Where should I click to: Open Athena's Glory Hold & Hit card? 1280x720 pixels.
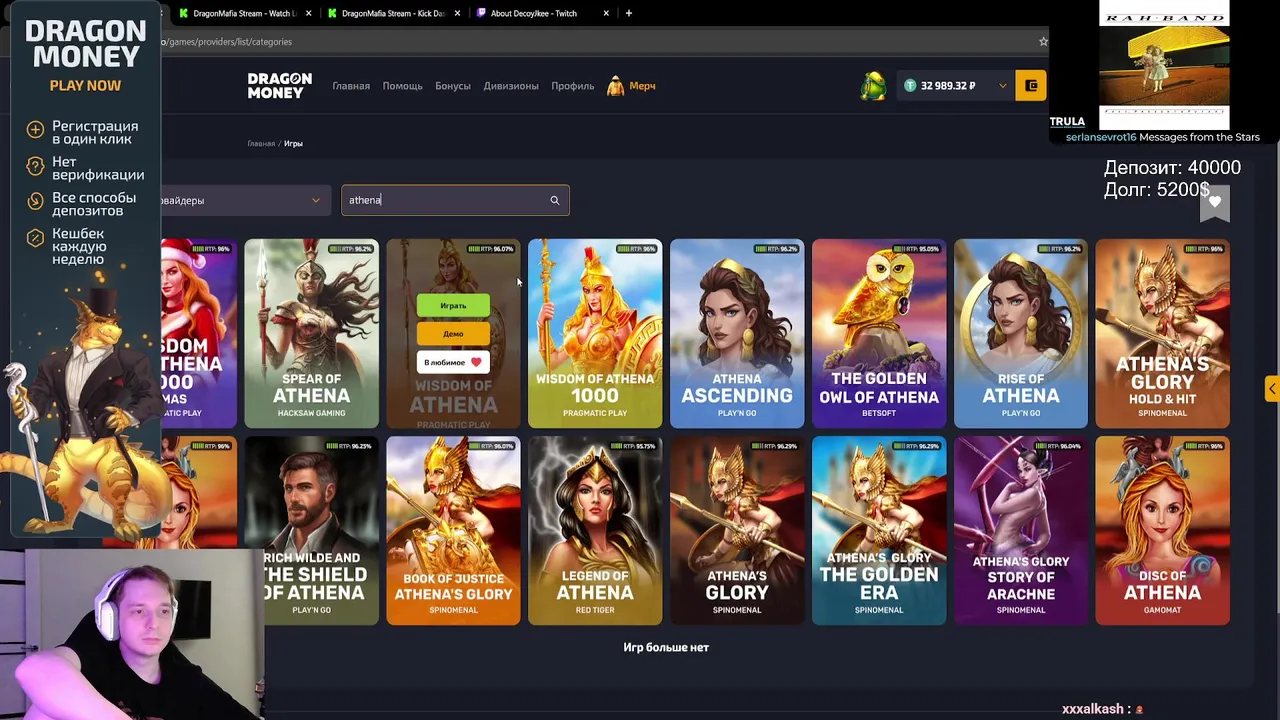pyautogui.click(x=1162, y=334)
